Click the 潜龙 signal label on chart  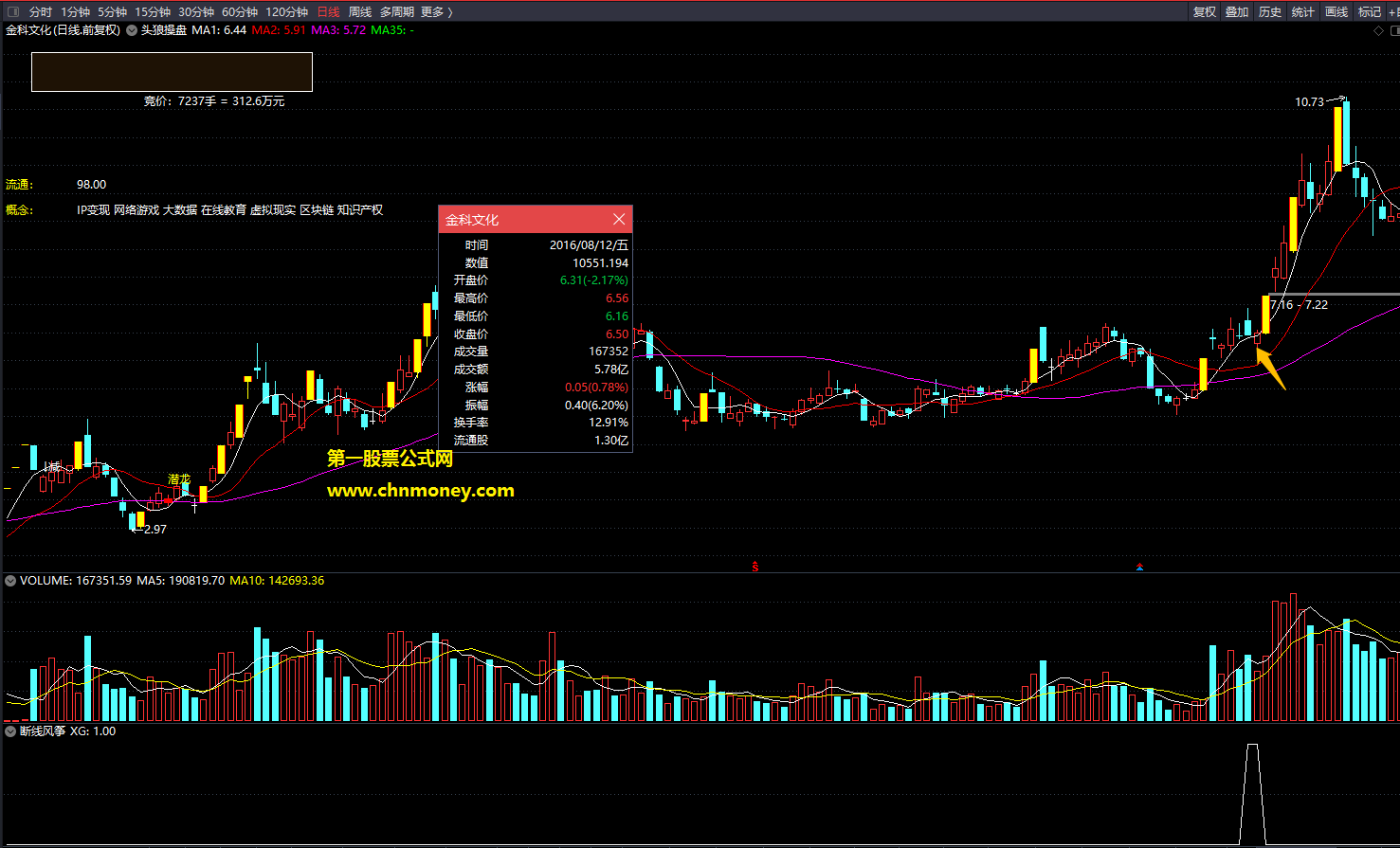coord(179,479)
